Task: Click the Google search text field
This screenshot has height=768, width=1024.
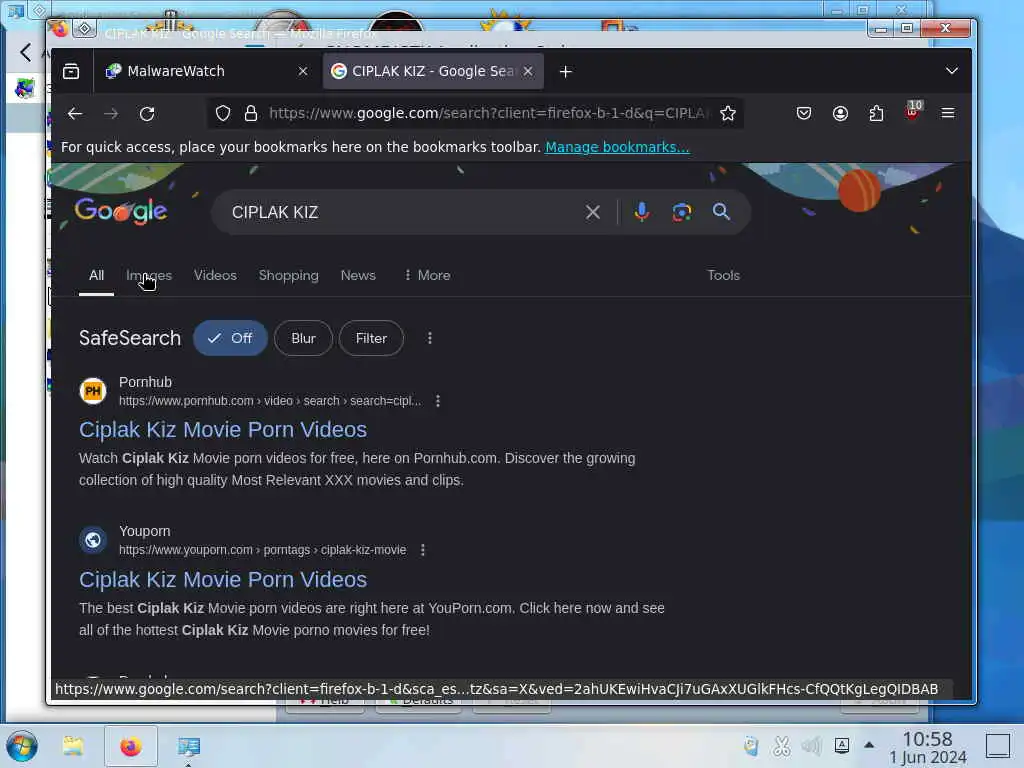Action: click(402, 212)
